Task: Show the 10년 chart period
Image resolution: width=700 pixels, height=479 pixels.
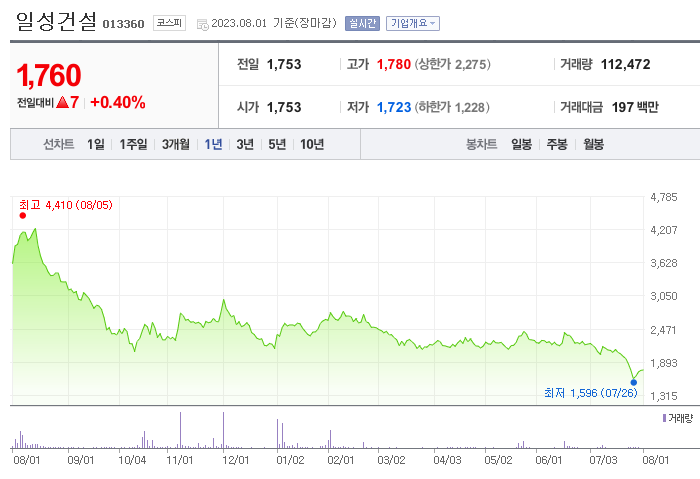Action: click(x=312, y=144)
